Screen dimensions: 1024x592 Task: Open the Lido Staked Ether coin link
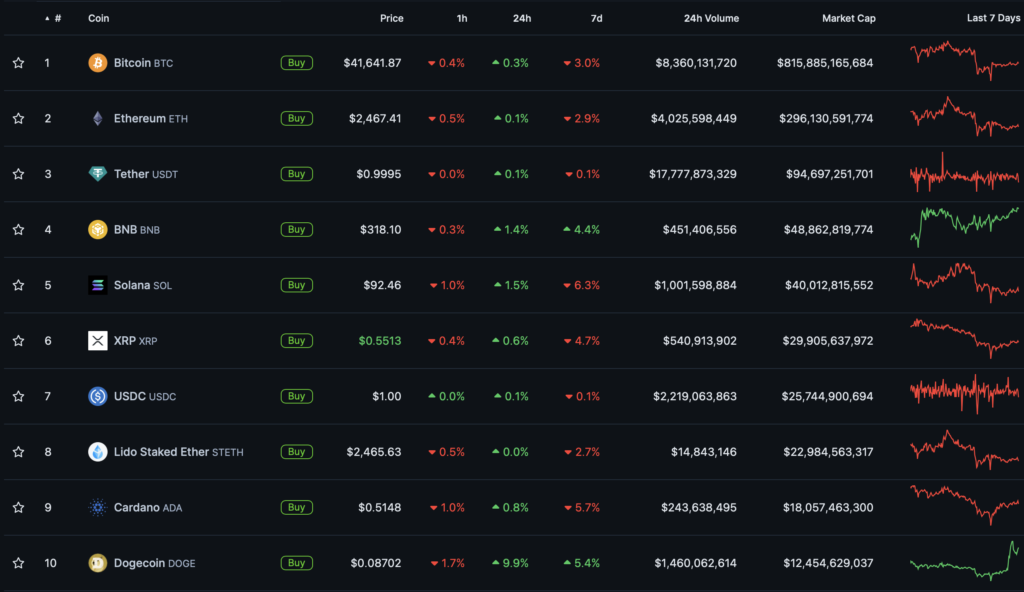(161, 452)
